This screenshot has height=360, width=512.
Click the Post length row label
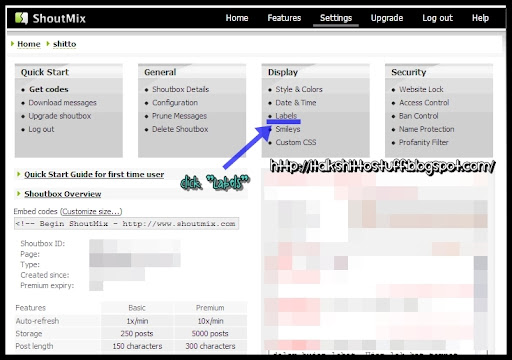[34, 346]
